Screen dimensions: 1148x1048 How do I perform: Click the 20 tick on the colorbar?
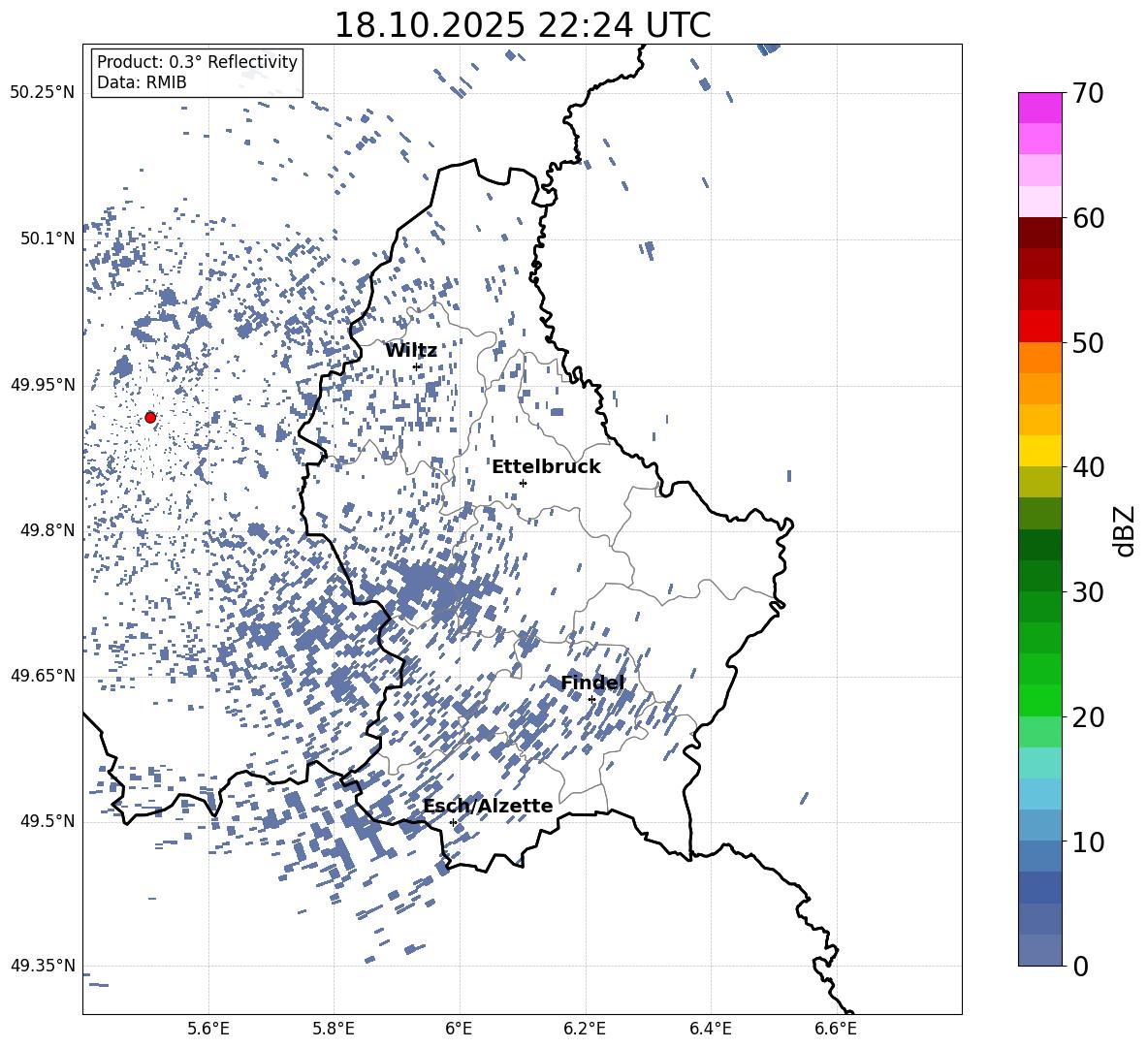click(x=1087, y=717)
